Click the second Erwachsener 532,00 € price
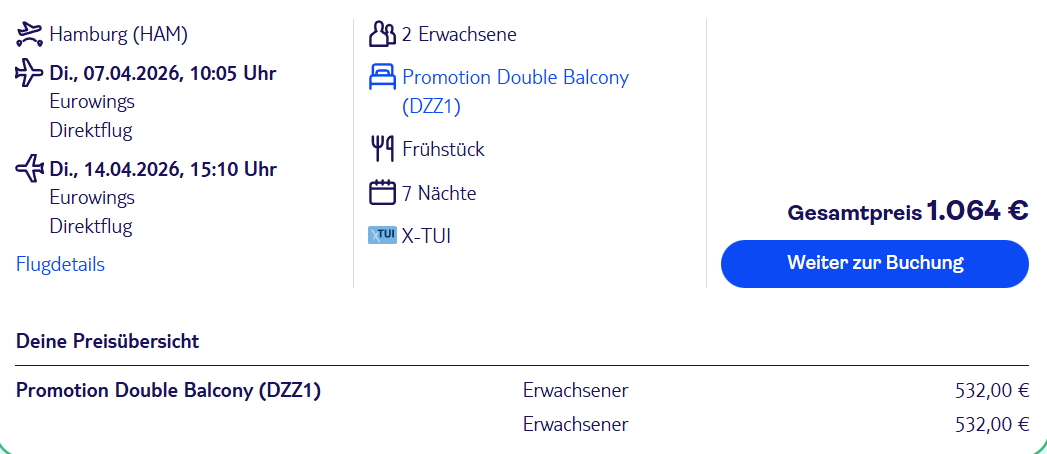Screen dimensions: 1047x454 coord(991,424)
